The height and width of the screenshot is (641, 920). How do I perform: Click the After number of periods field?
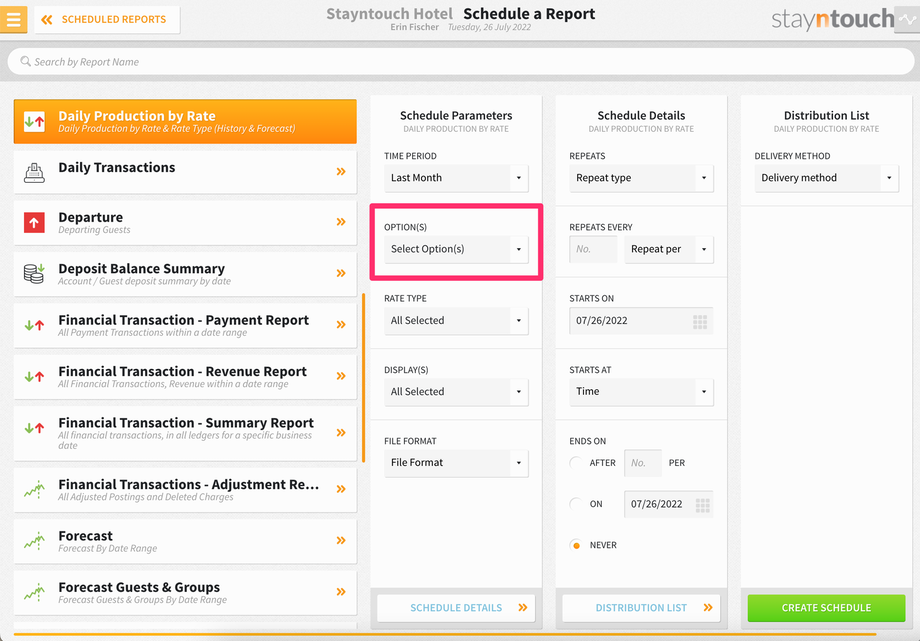pyautogui.click(x=643, y=463)
